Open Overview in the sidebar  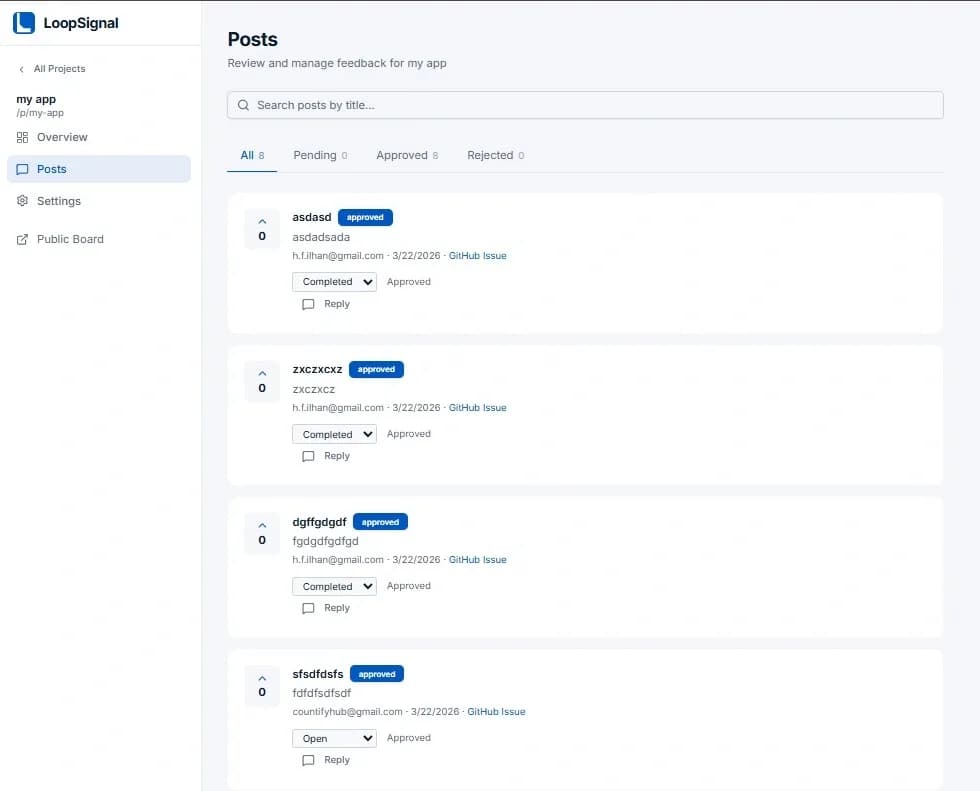99,137
